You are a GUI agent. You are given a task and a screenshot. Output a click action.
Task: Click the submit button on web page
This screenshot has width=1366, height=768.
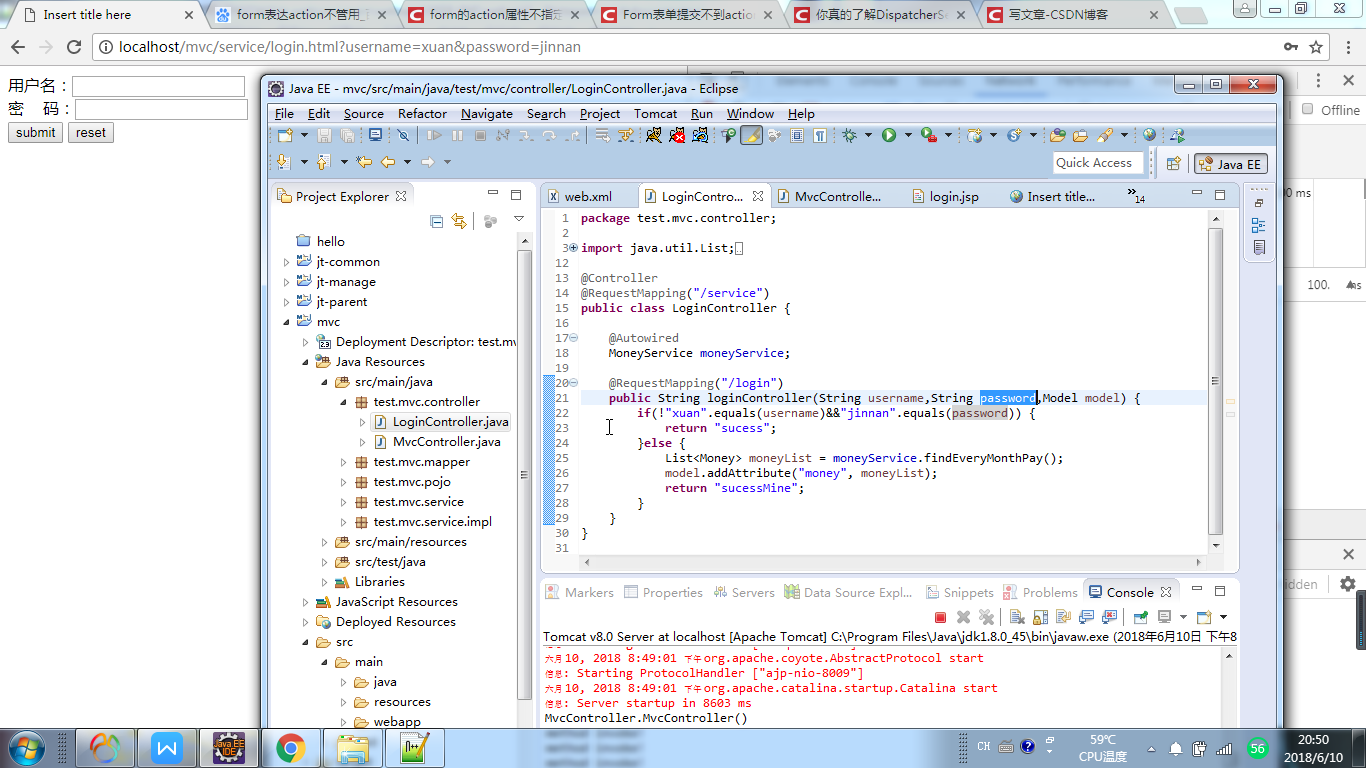pyautogui.click(x=36, y=132)
